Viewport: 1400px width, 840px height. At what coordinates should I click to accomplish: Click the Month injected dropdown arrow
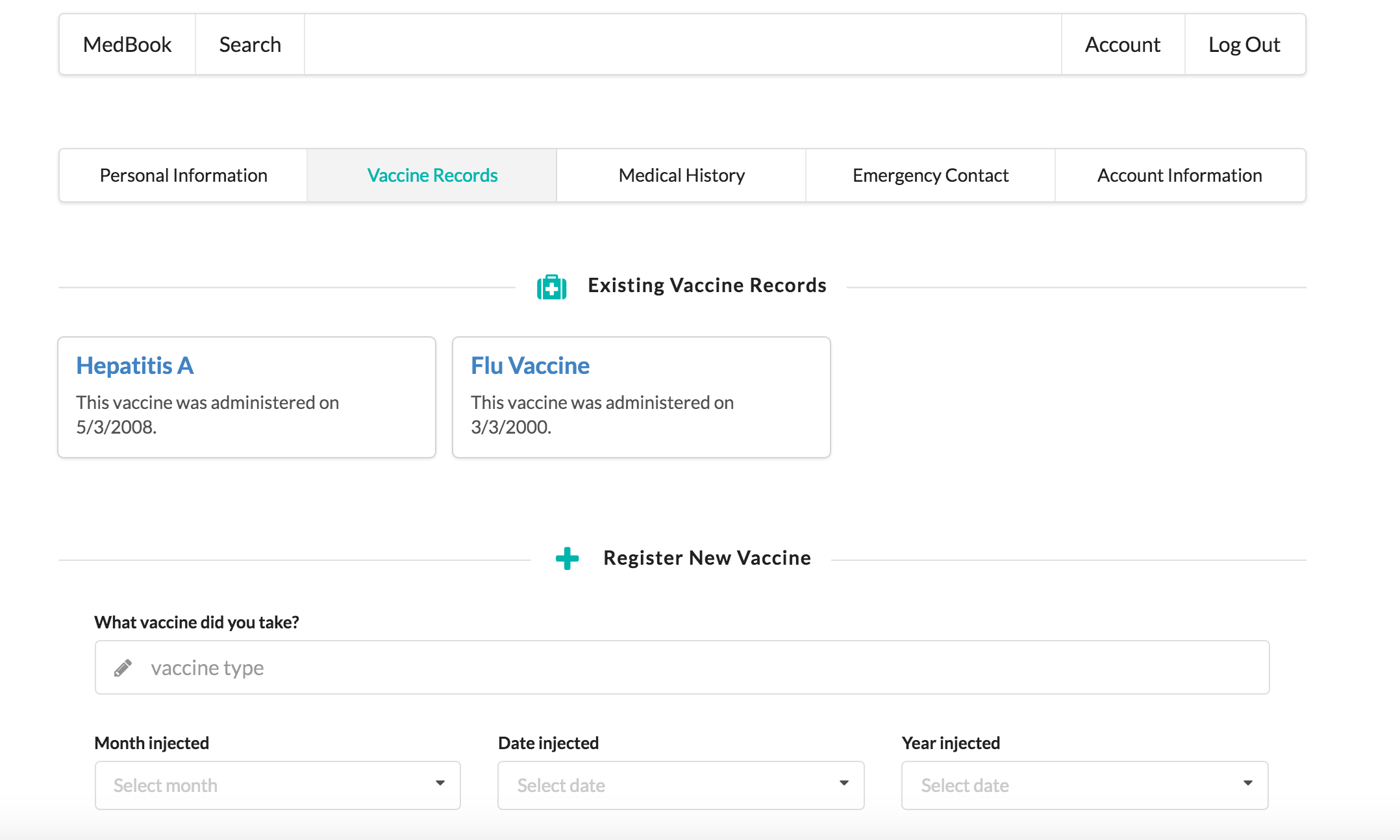pos(440,784)
